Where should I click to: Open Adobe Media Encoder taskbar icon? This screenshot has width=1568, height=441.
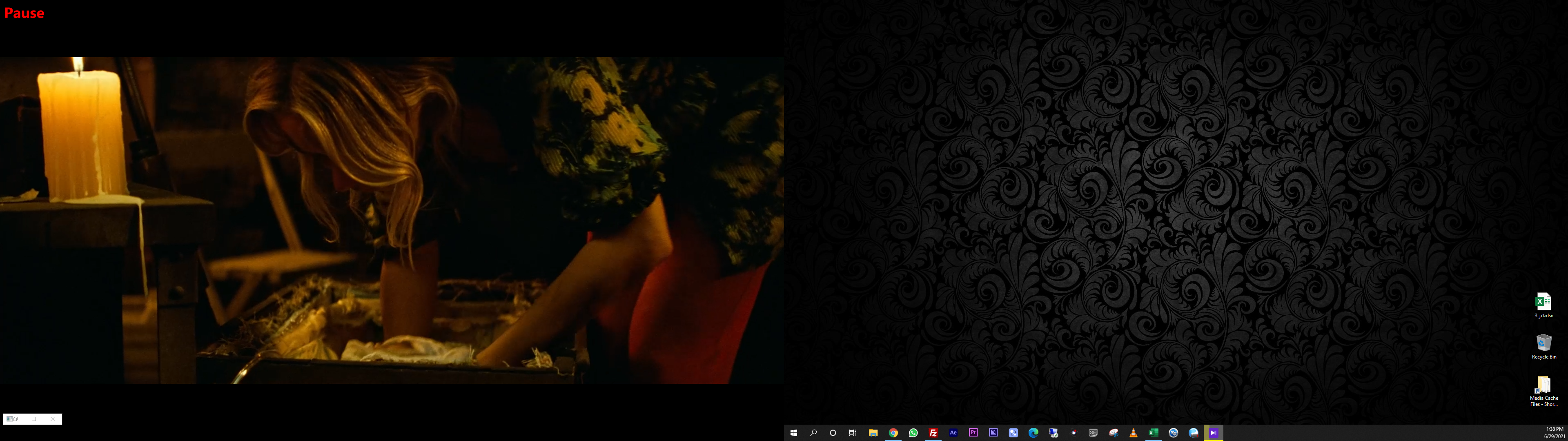point(993,433)
